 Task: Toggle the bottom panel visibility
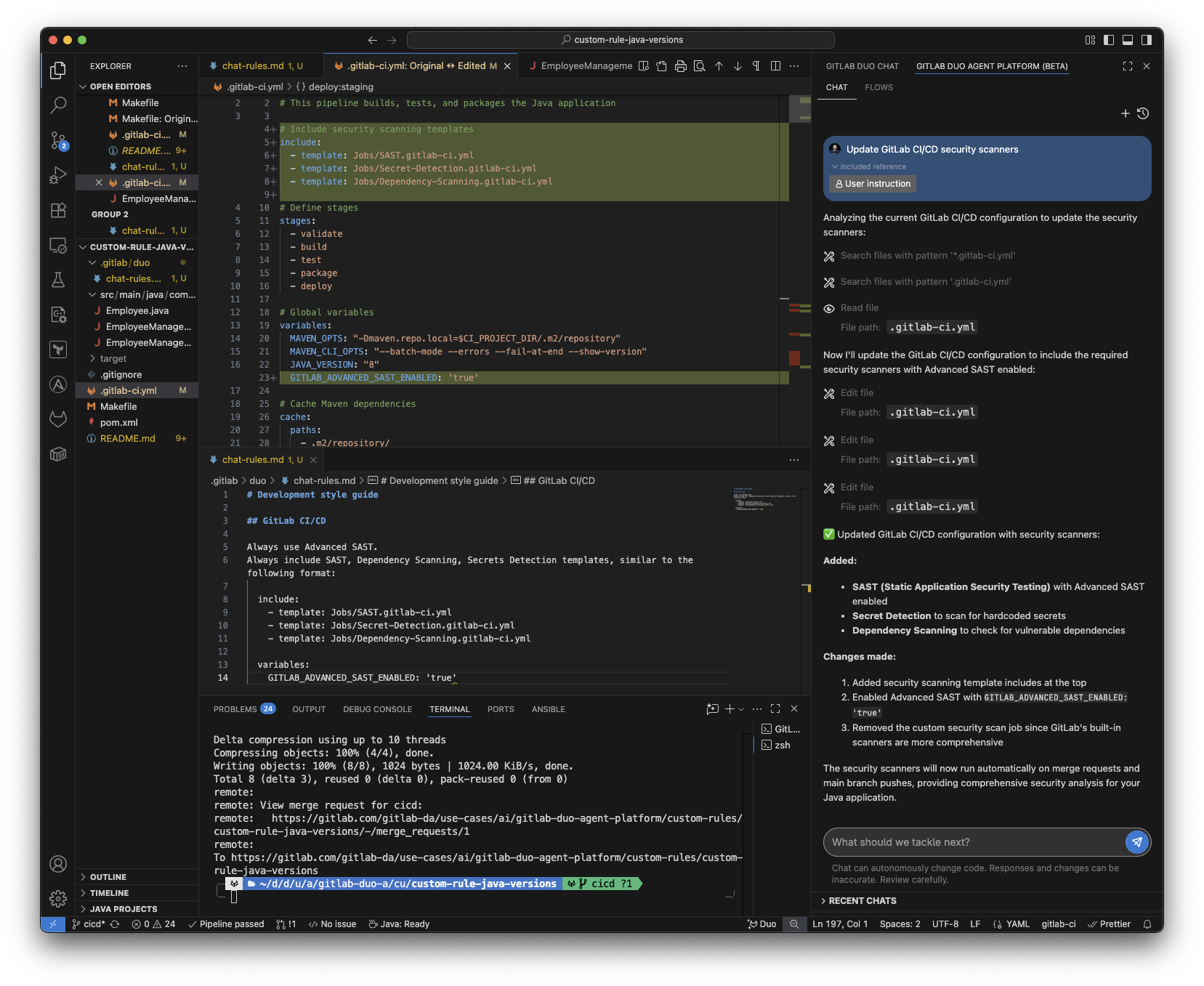point(1127,40)
